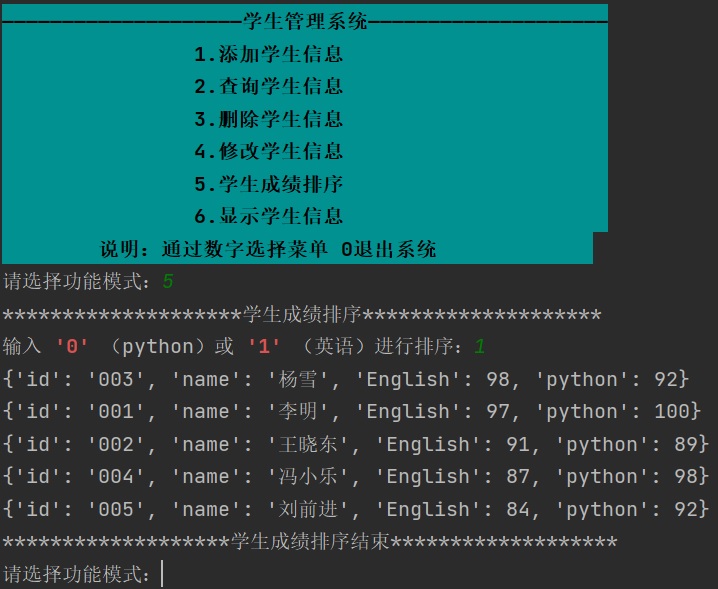This screenshot has width=718, height=589.
Task: Click menu line '2.查询学生信息'
Action: tap(268, 86)
